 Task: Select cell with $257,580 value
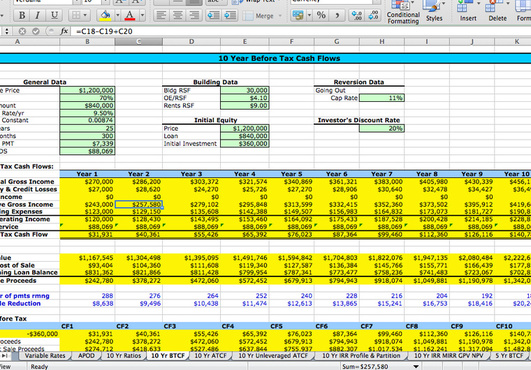pyautogui.click(x=139, y=204)
